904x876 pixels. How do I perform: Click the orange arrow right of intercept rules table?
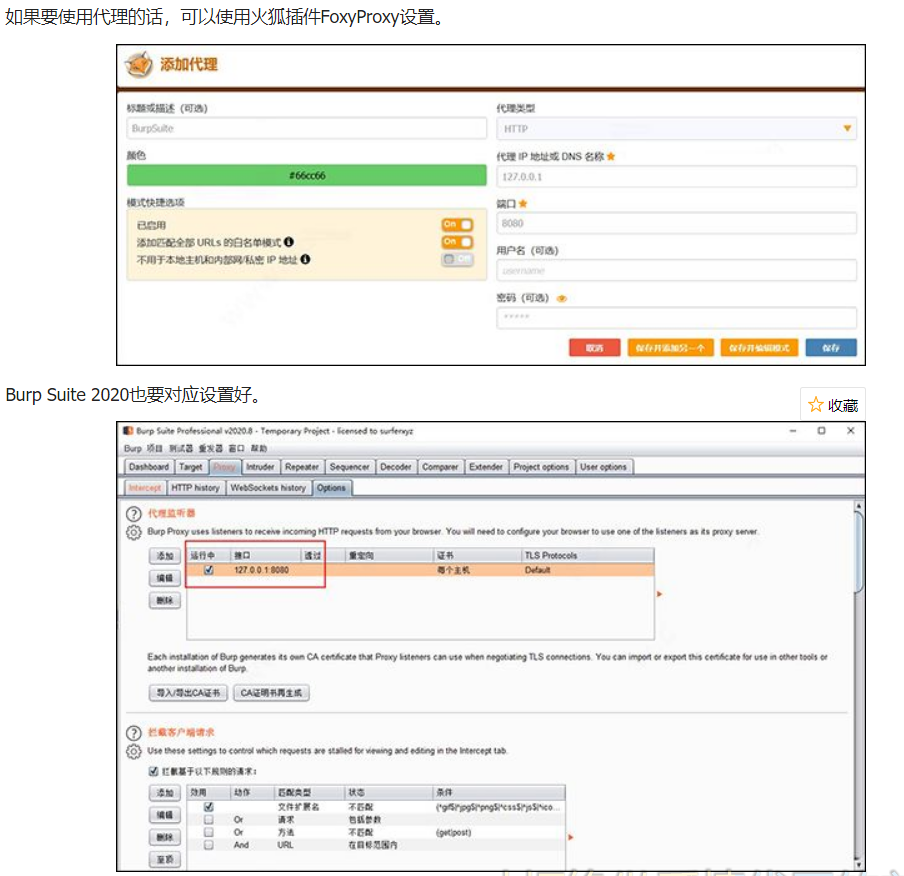(x=571, y=837)
